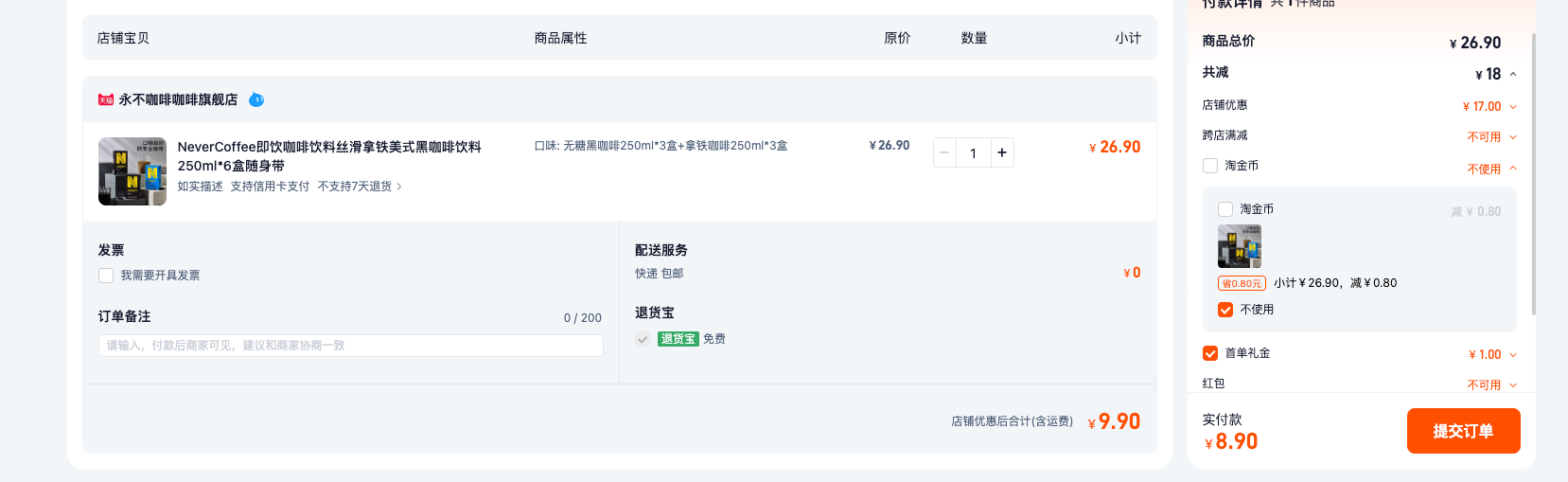This screenshot has width=1568, height=482.
Task: Click the 0 / 200 character counter
Action: click(583, 318)
